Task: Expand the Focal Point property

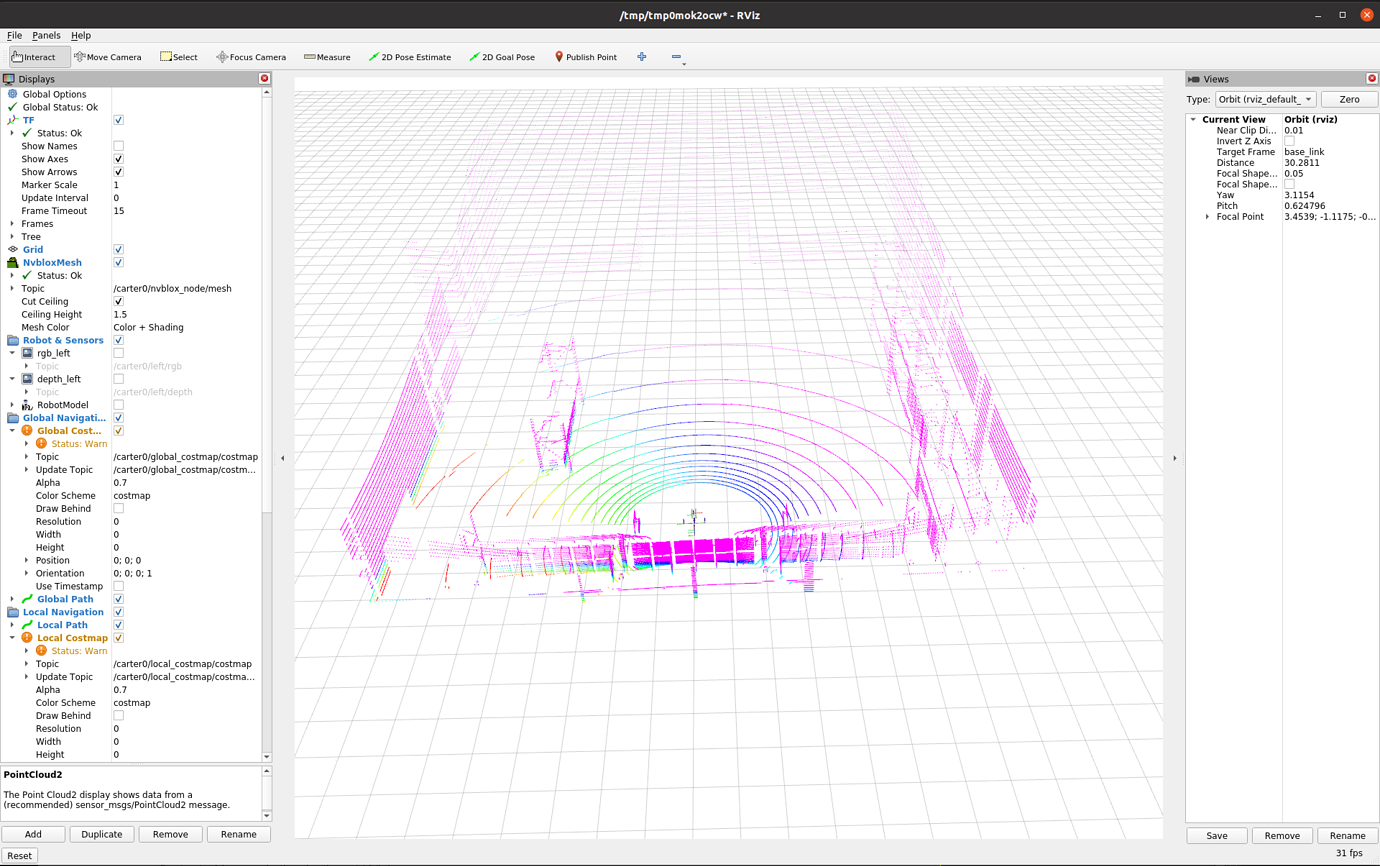Action: (x=1207, y=217)
